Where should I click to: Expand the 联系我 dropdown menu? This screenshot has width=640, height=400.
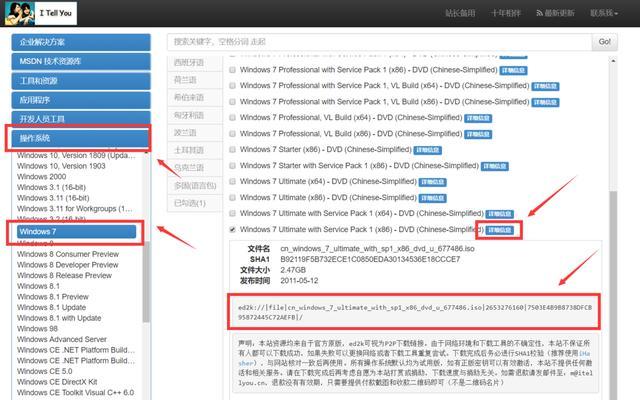tap(604, 13)
